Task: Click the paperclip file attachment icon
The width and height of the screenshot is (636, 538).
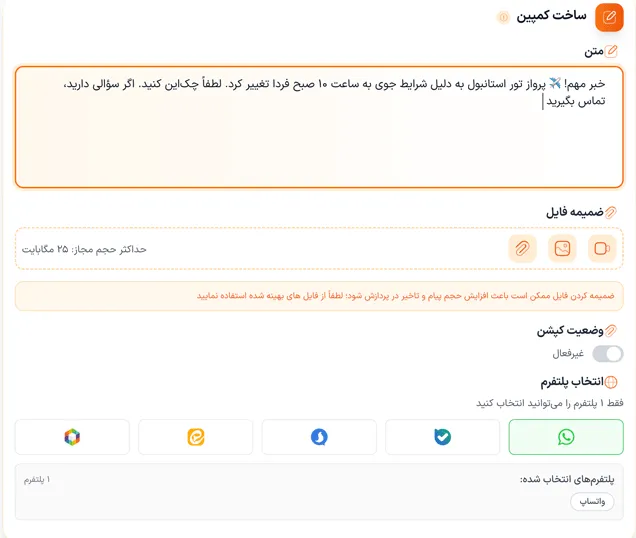Action: (x=522, y=249)
